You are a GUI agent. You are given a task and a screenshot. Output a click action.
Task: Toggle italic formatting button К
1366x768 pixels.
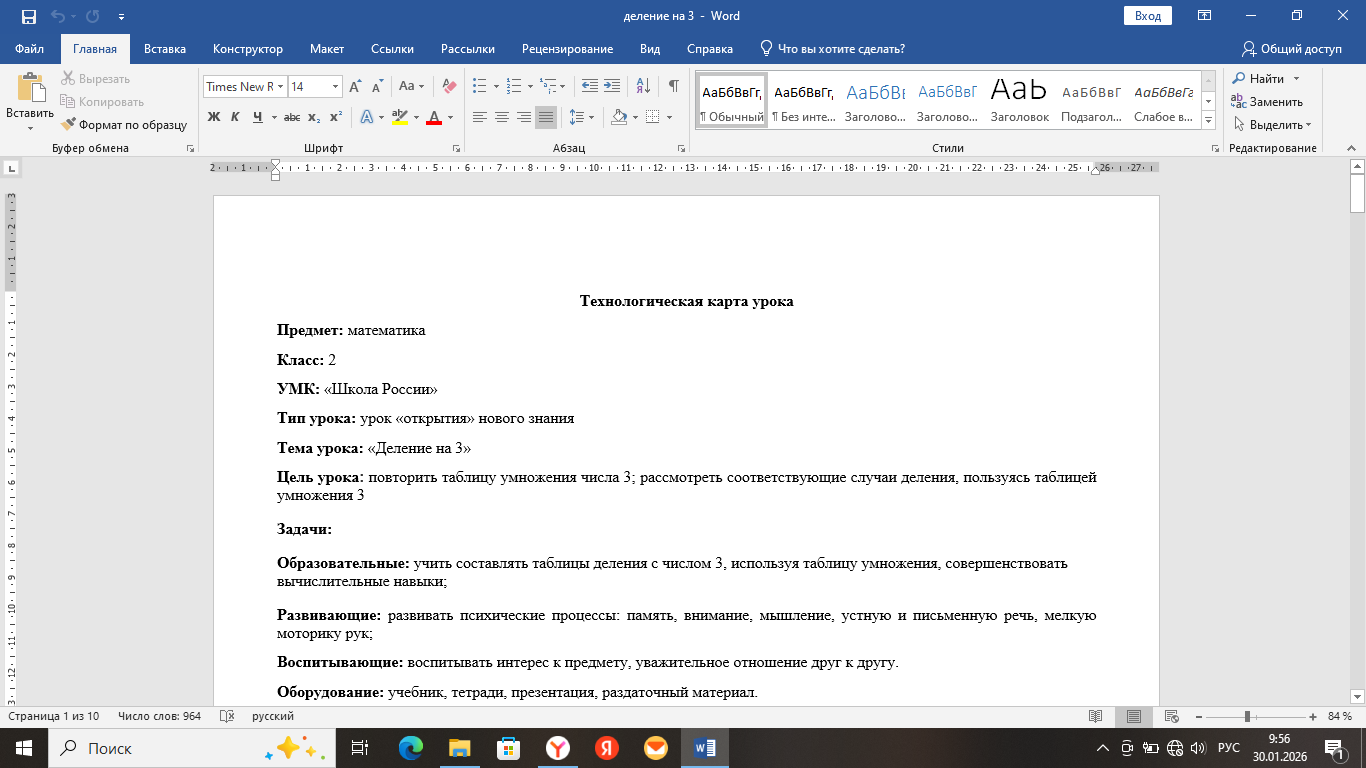coord(235,117)
